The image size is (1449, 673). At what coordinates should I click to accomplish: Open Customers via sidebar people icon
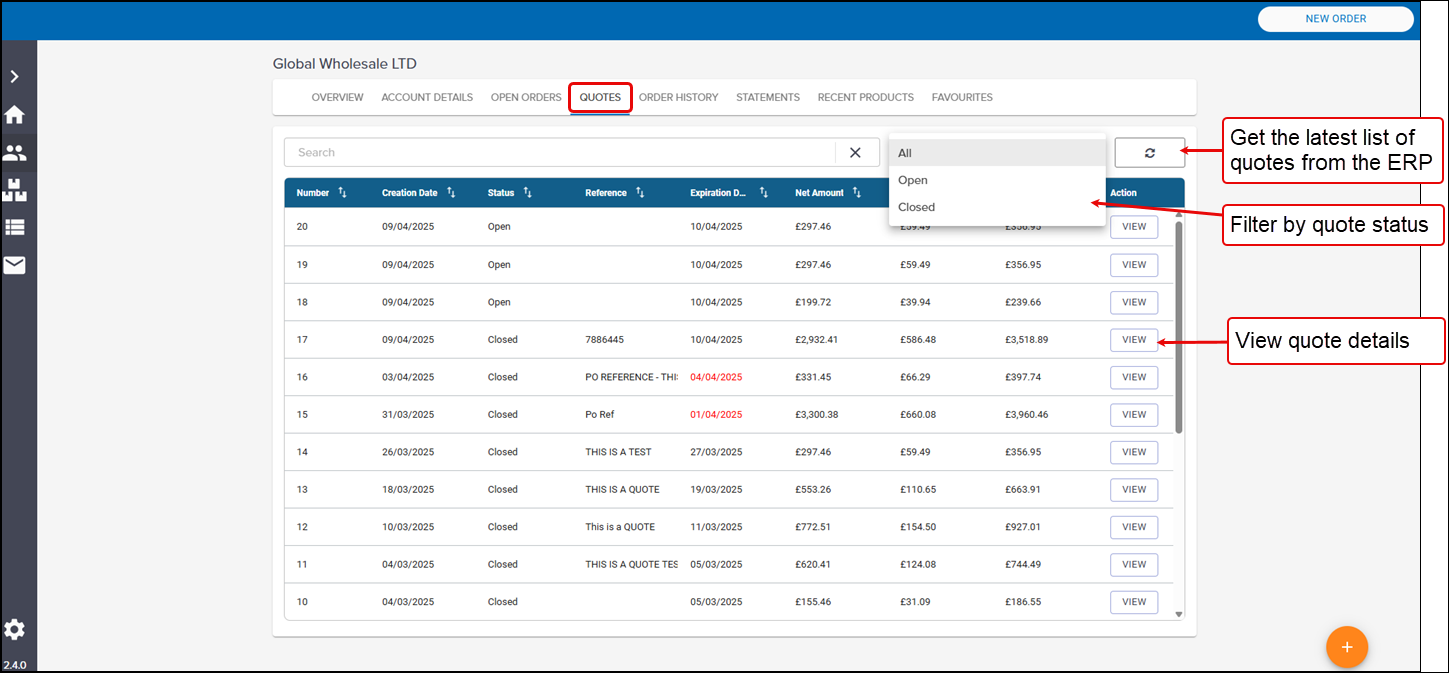15,153
